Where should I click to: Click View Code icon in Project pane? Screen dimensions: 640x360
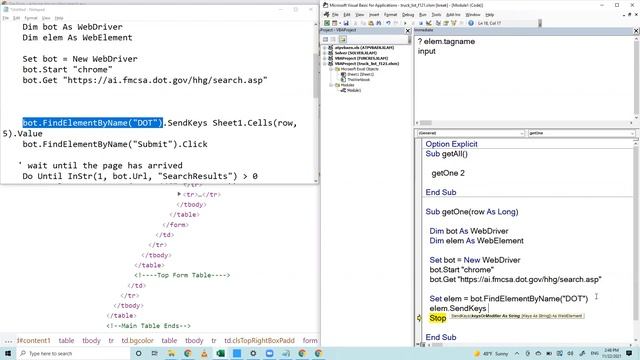[x=326, y=40]
